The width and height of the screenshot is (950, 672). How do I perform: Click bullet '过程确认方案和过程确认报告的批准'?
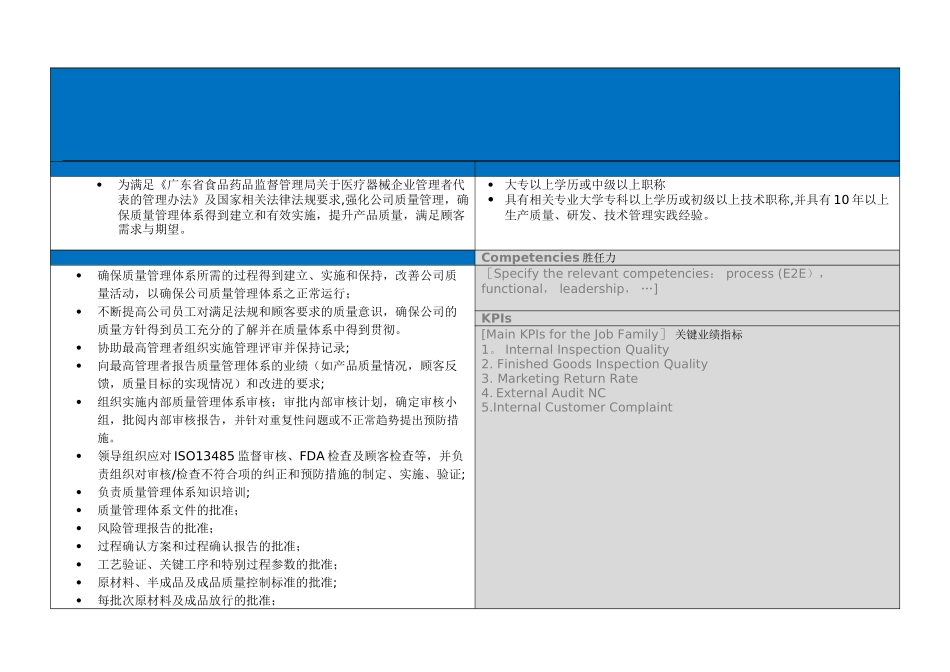pyautogui.click(x=199, y=547)
